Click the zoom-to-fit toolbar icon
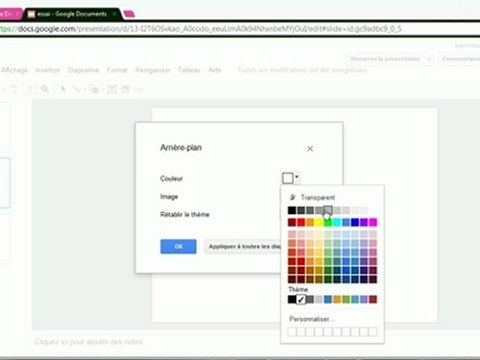This screenshot has width=480, height=360. [32, 89]
